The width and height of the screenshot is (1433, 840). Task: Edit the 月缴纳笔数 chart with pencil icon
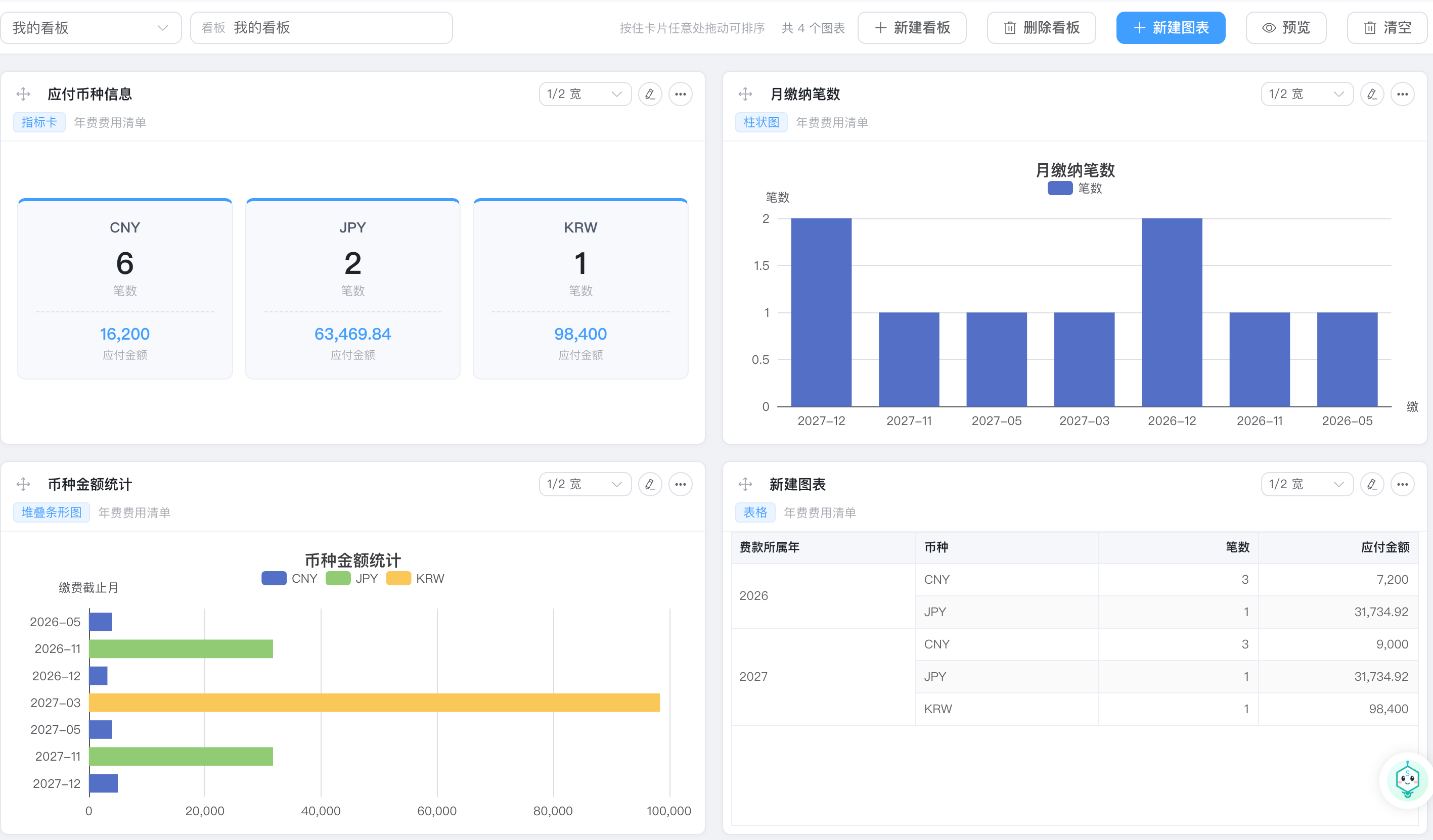[x=1372, y=94]
